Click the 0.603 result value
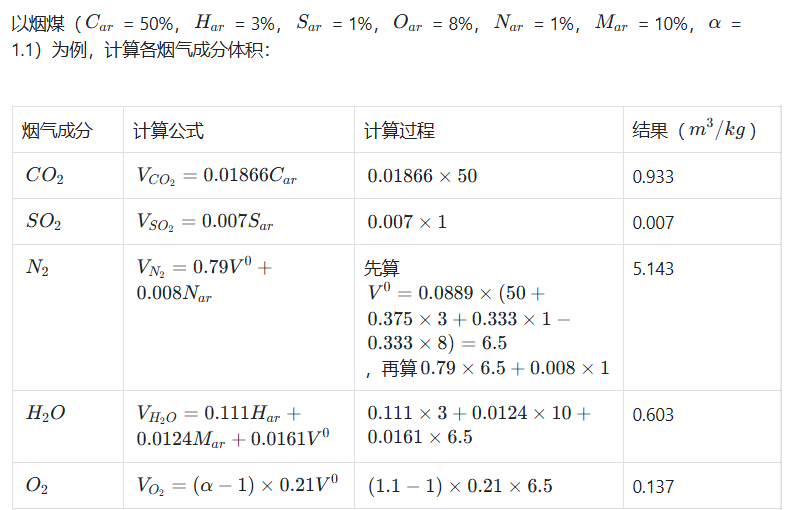 [653, 414]
